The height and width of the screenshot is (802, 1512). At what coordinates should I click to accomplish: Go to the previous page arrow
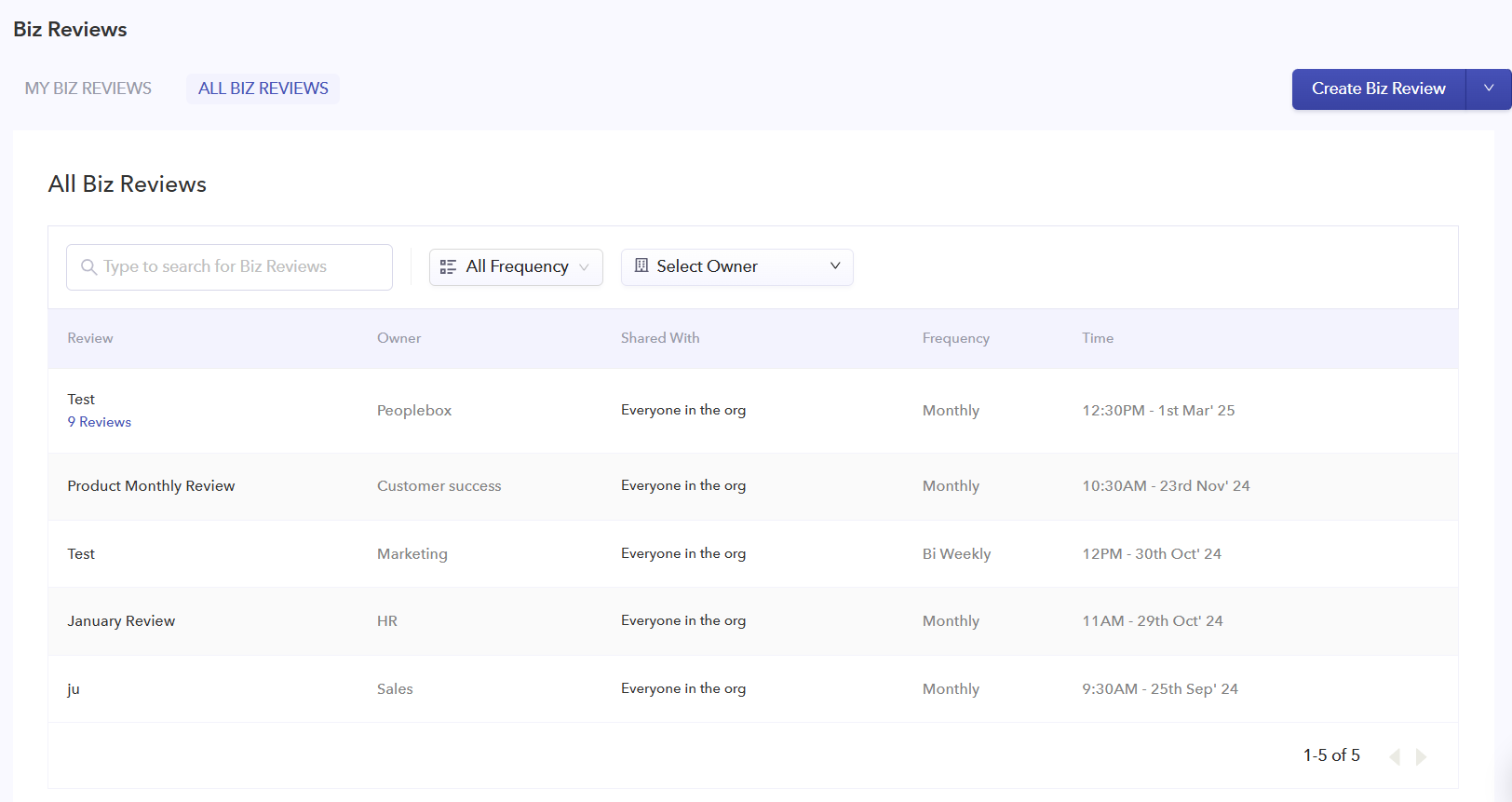[1395, 756]
